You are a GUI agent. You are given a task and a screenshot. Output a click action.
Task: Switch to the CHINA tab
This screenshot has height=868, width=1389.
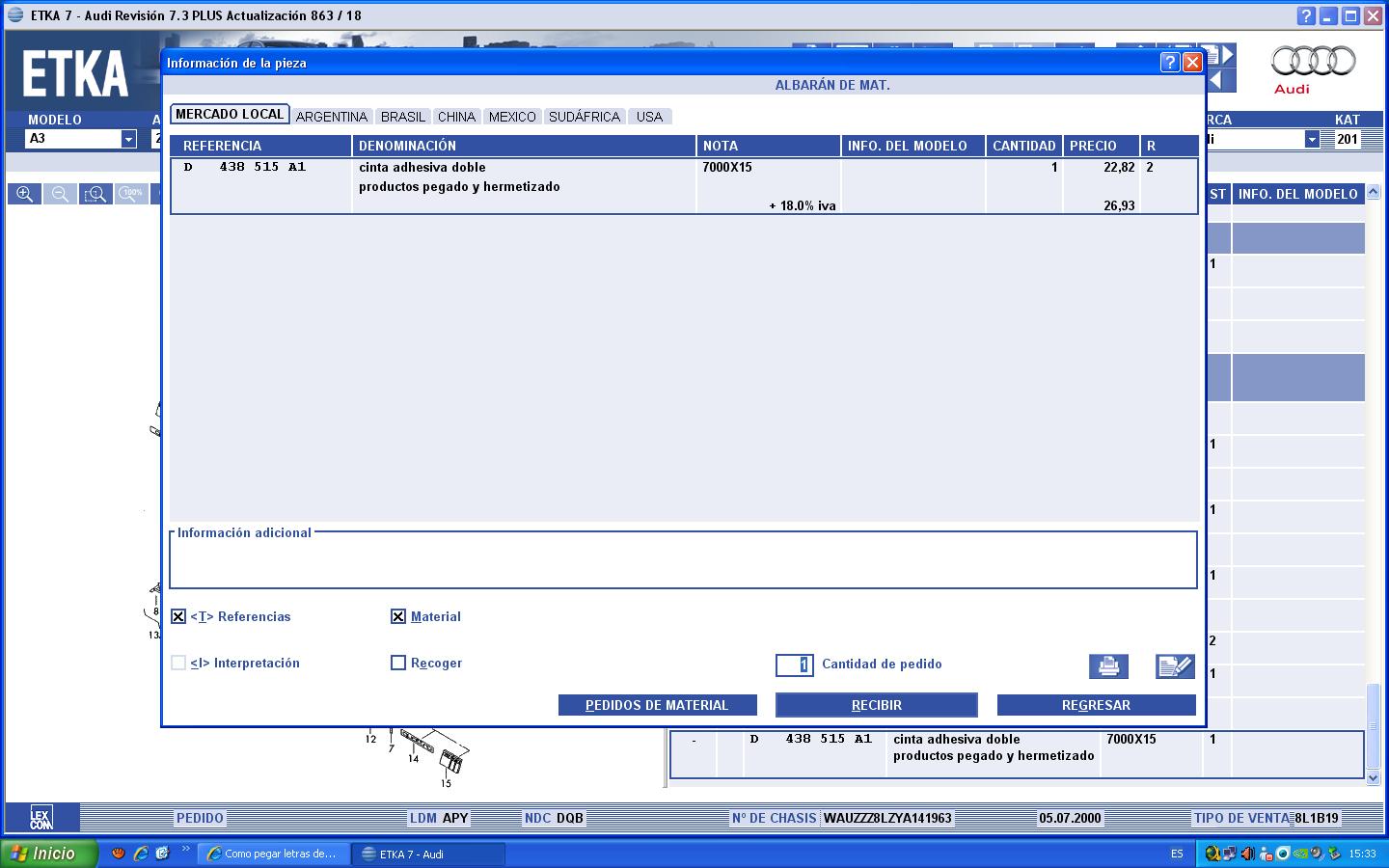(456, 117)
